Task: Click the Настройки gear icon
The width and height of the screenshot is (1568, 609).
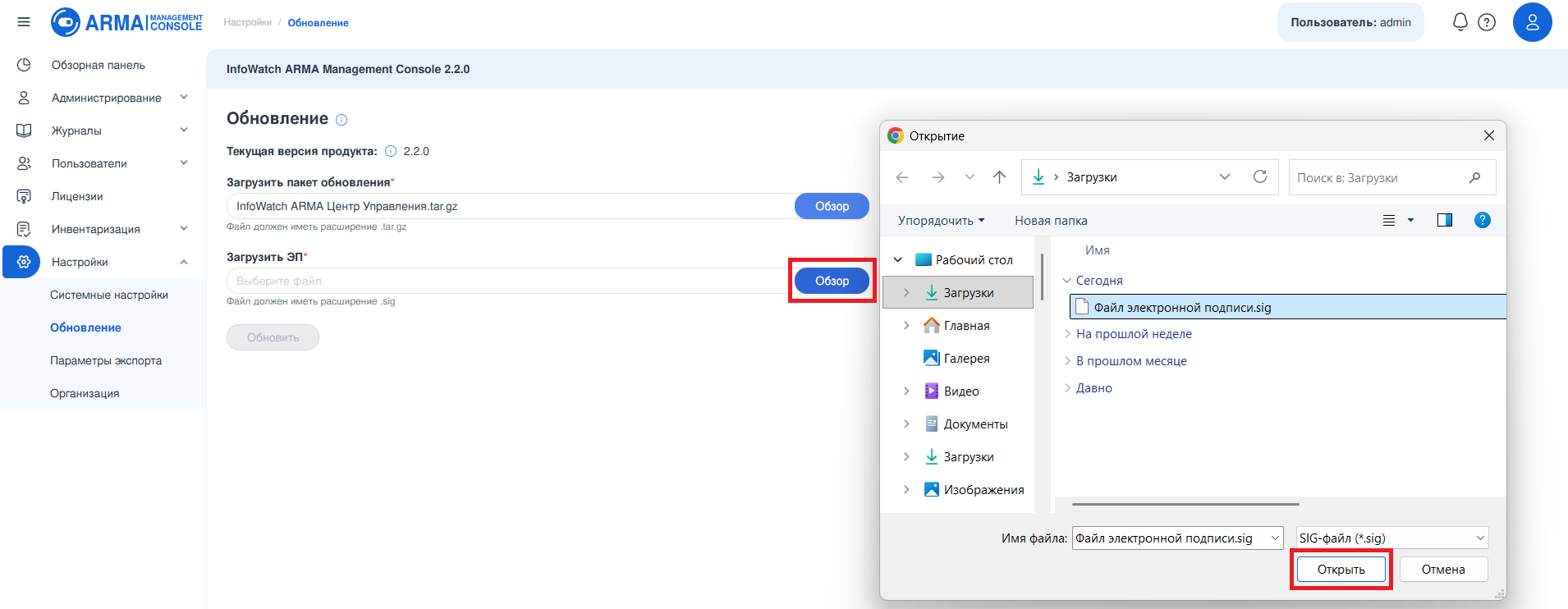Action: click(24, 262)
